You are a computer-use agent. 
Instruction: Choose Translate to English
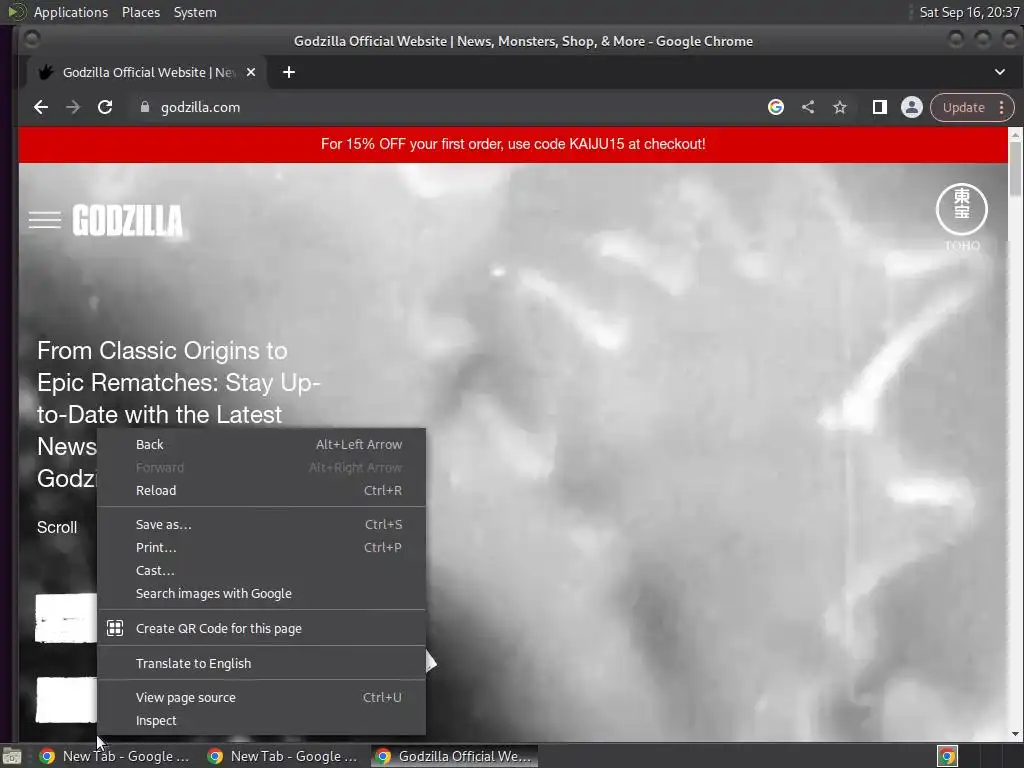coord(261,664)
